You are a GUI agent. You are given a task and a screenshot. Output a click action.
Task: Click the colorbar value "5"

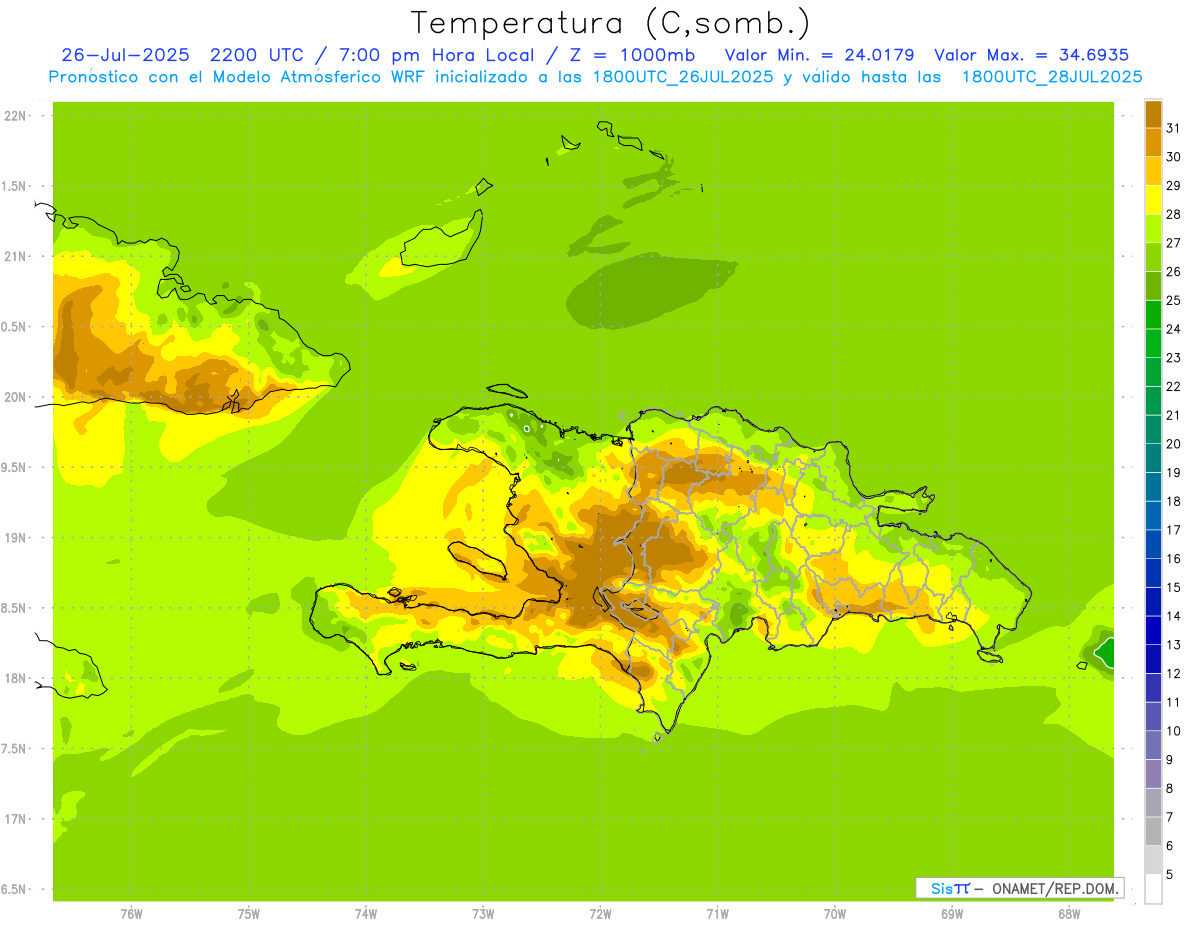(x=1170, y=874)
